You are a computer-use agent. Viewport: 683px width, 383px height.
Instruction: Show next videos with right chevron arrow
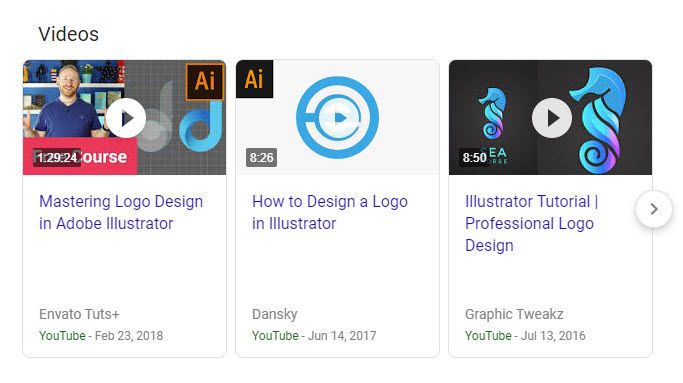tap(654, 209)
